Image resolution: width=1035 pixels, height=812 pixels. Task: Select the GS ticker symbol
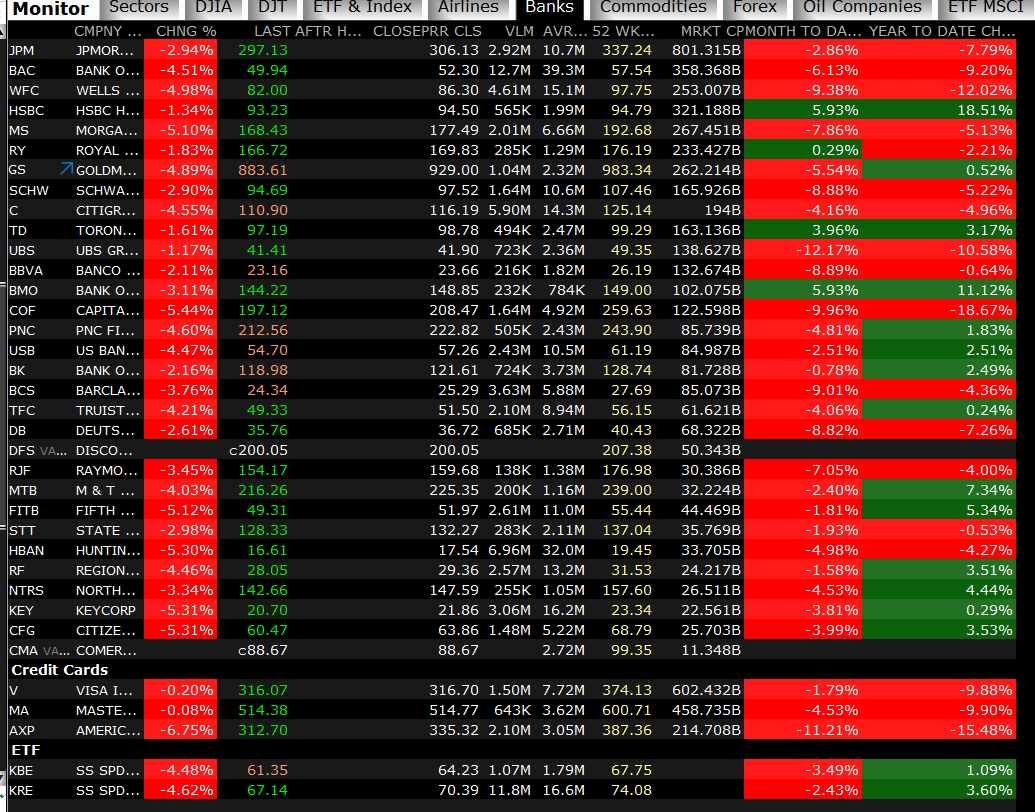pos(17,170)
